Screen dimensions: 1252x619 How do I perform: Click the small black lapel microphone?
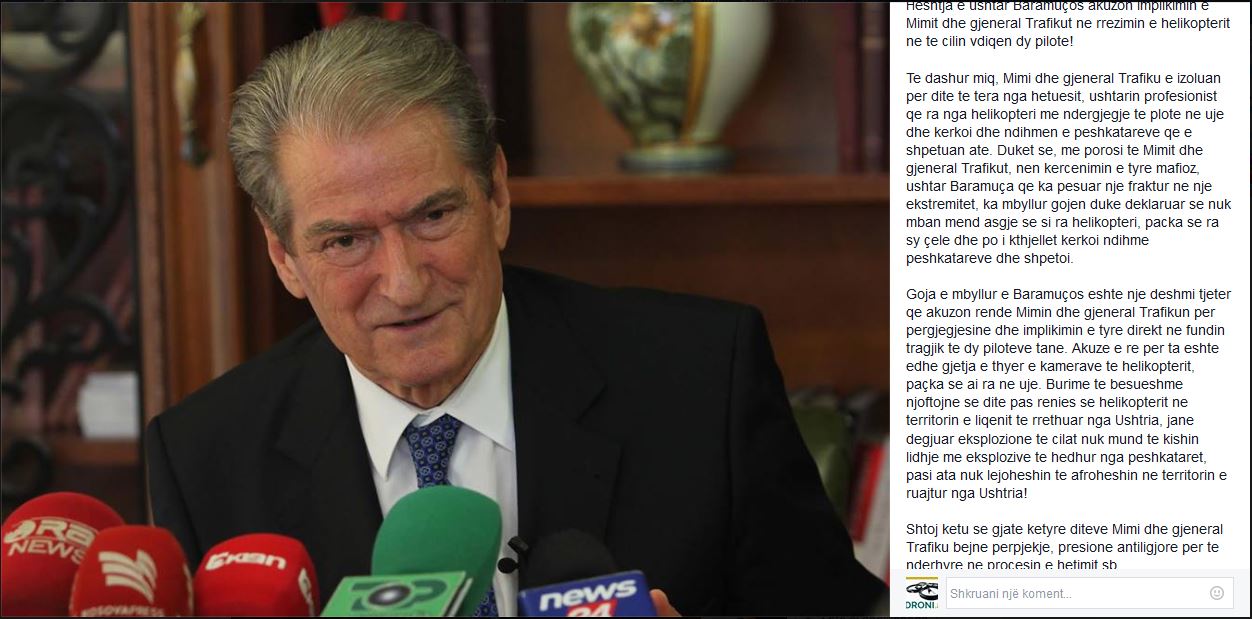[x=513, y=552]
